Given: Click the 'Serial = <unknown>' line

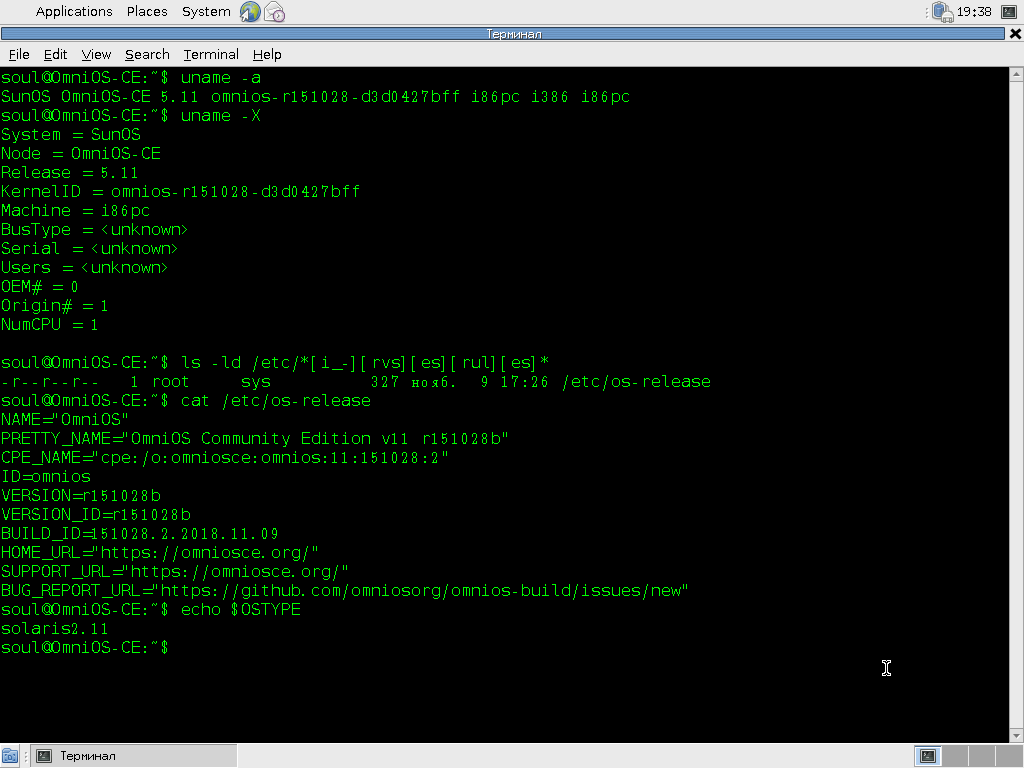Looking at the screenshot, I should 89,249.
